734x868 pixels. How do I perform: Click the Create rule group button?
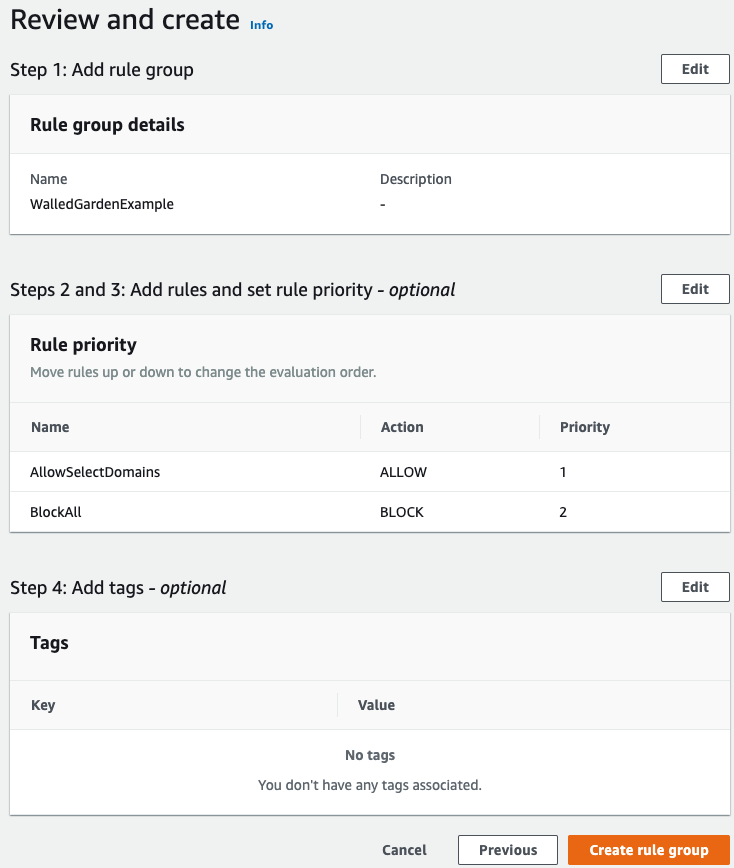pos(649,850)
